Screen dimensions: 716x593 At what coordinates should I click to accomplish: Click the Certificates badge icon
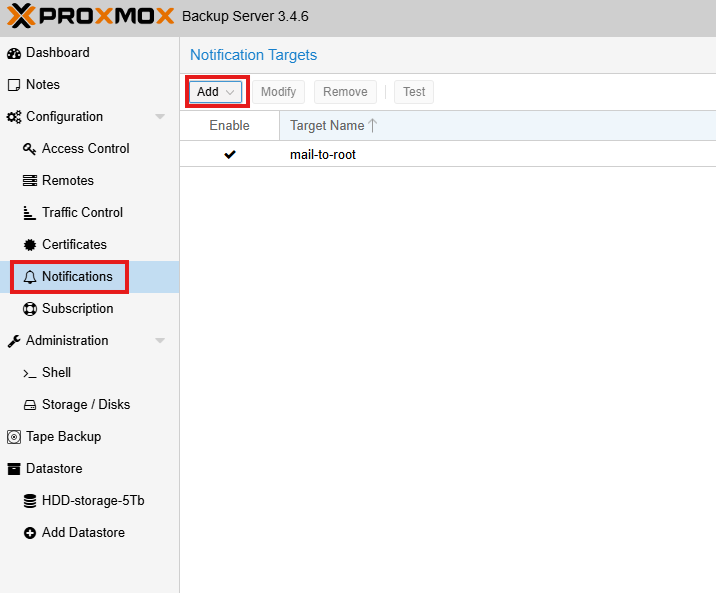tap(30, 245)
